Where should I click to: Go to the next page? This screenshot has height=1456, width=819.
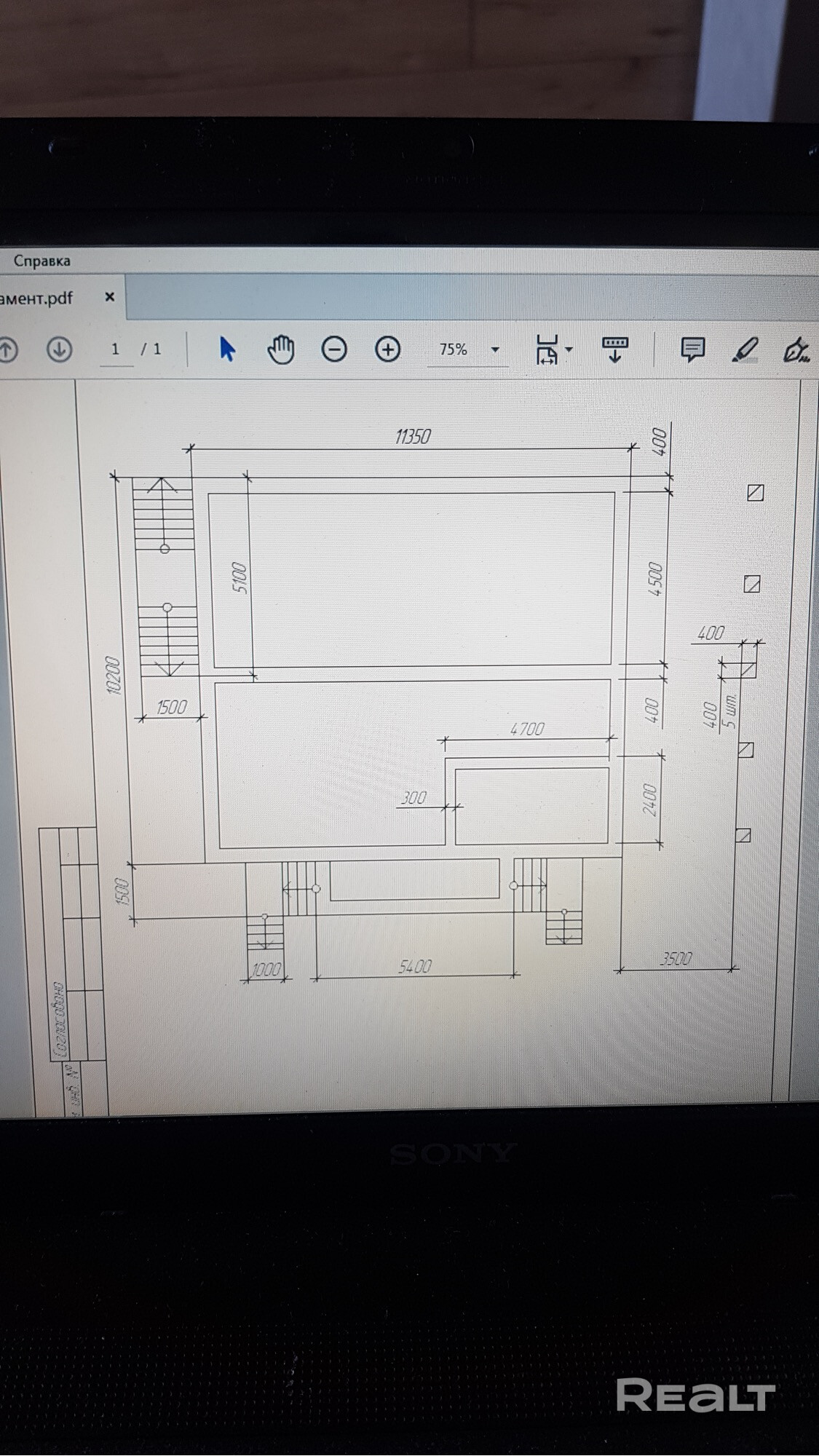pyautogui.click(x=60, y=349)
